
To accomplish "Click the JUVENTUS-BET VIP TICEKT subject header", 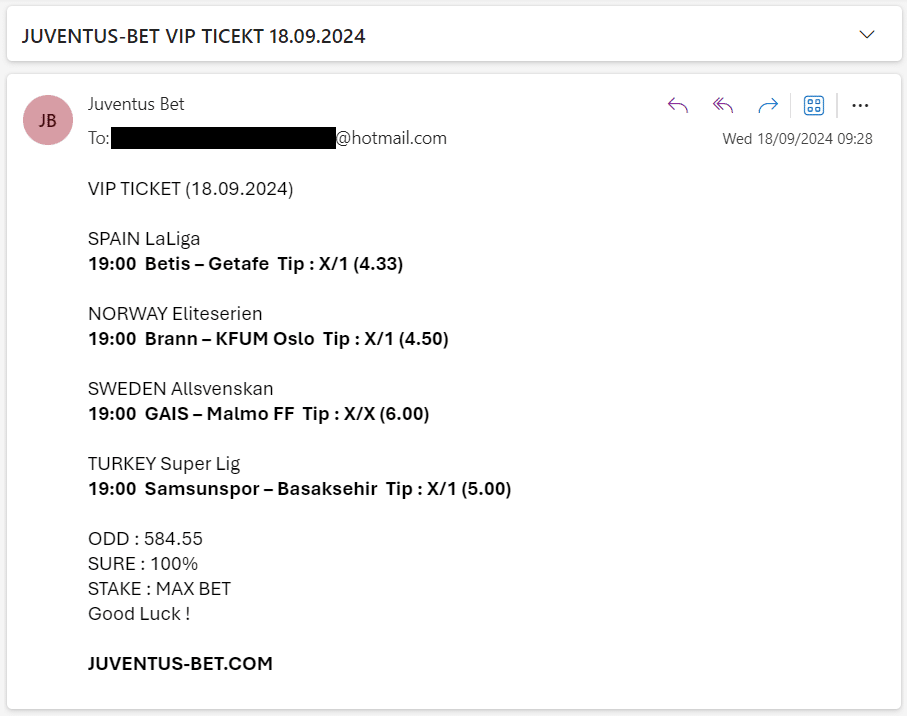I will tap(193, 36).
